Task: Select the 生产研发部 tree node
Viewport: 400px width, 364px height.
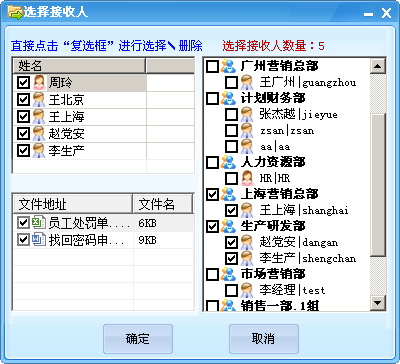Action: coord(273,226)
